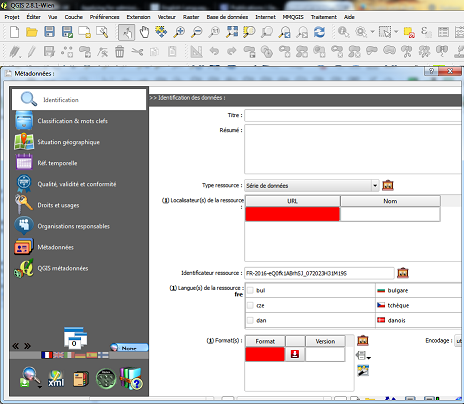Click the xml edit icon
464x404 pixels.
(56, 379)
